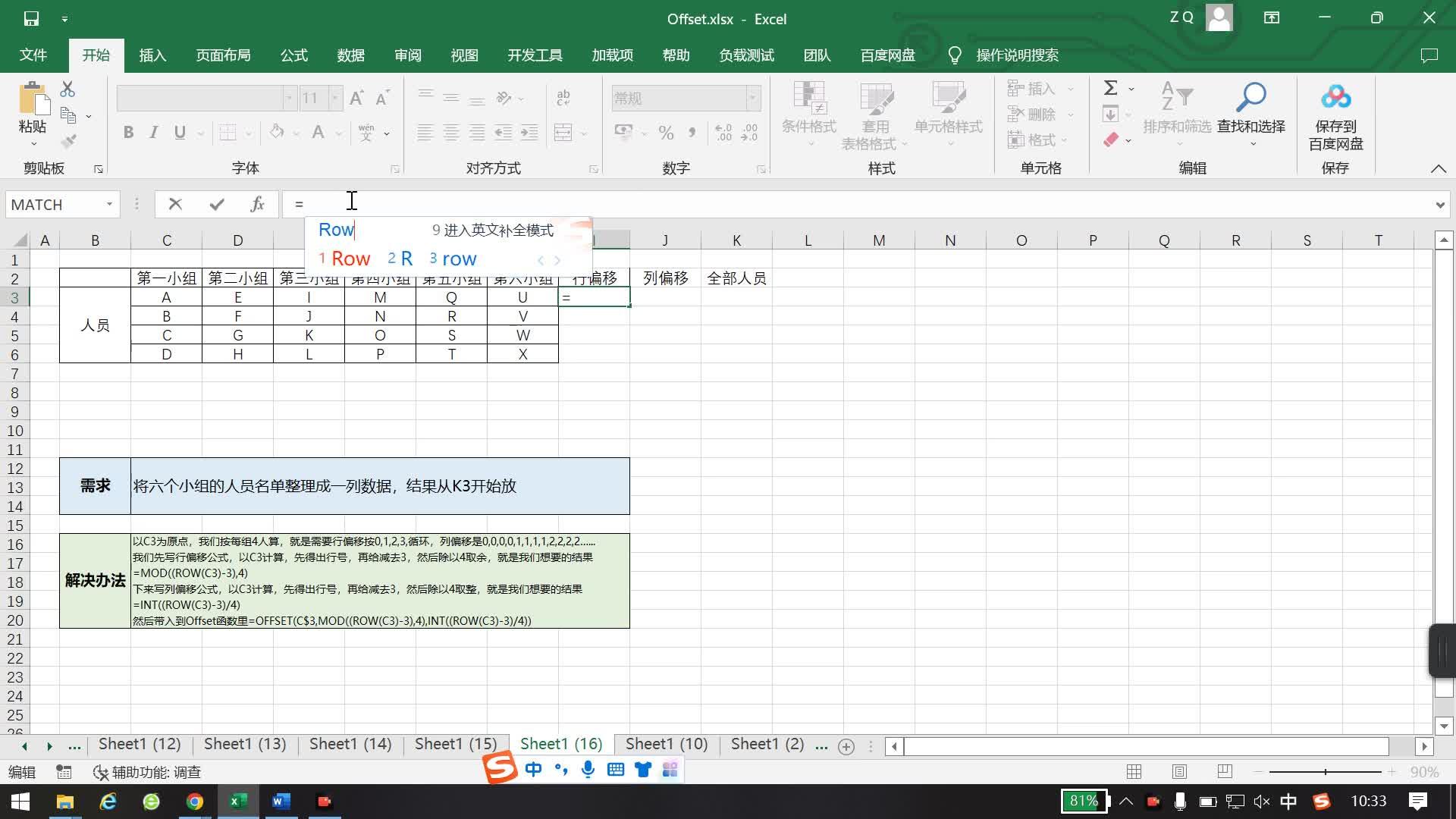Expand the formula bar
This screenshot has height=819, width=1456.
[1439, 204]
